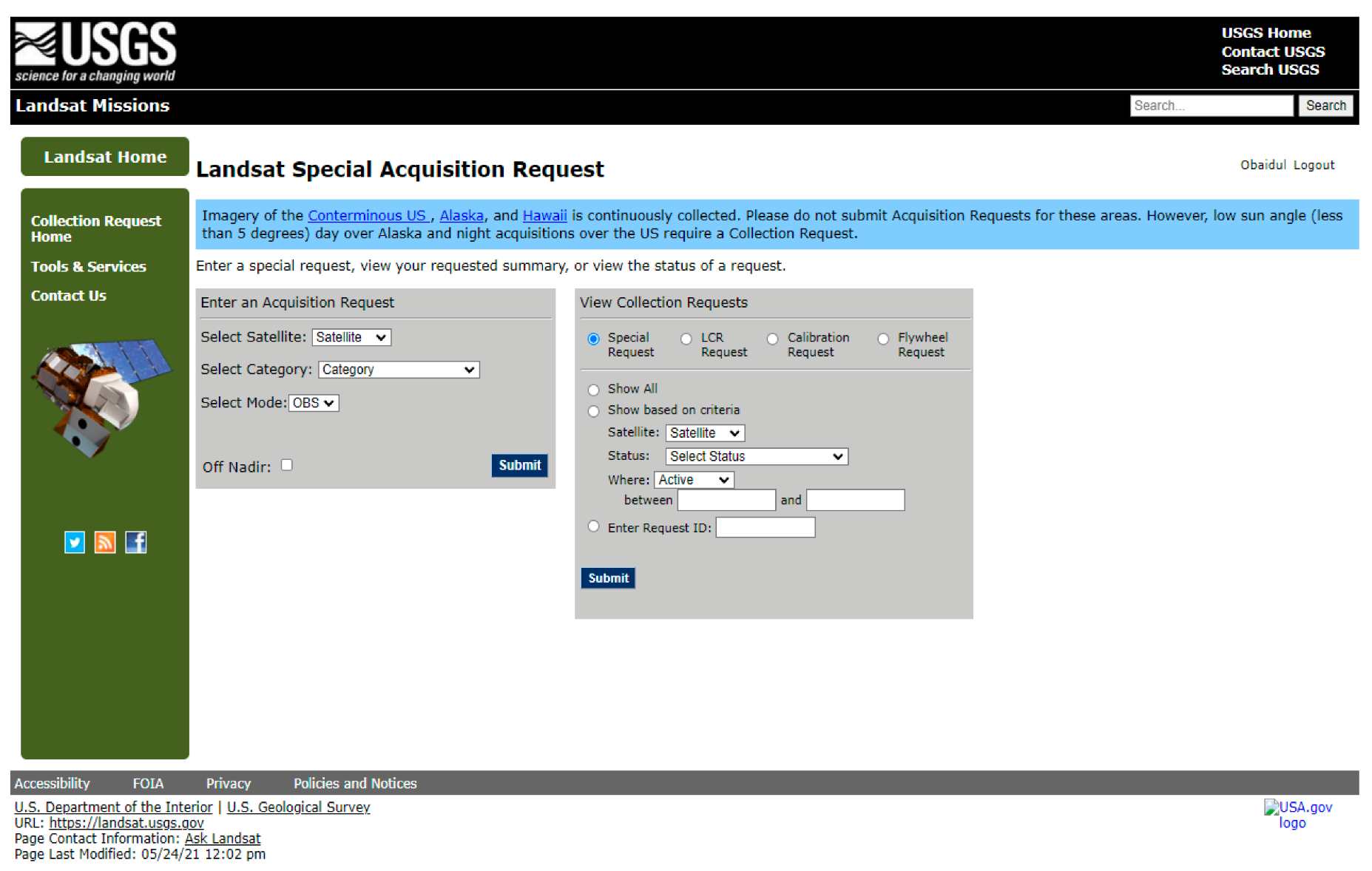Click the Landsat satellite image
This screenshot has width=1372, height=871.
102,397
